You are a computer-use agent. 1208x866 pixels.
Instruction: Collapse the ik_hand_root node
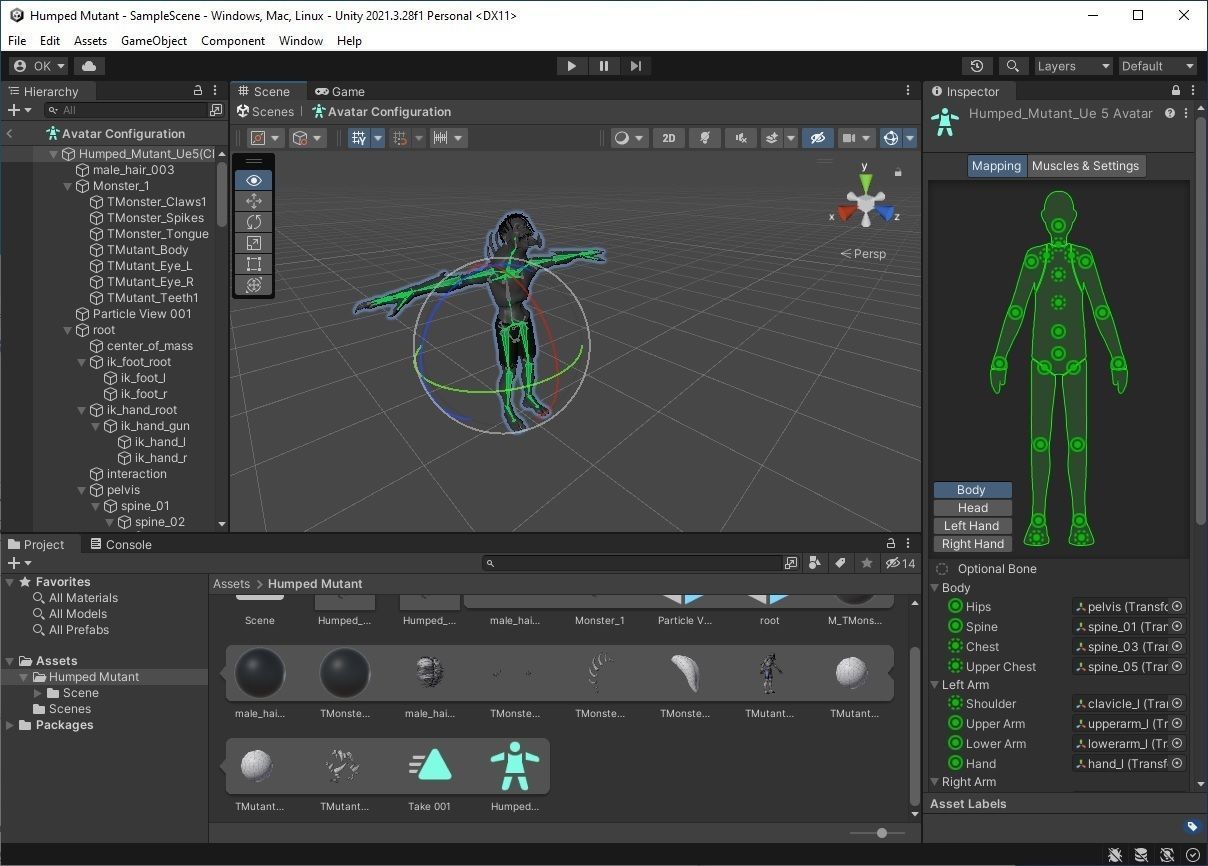pyautogui.click(x=81, y=410)
